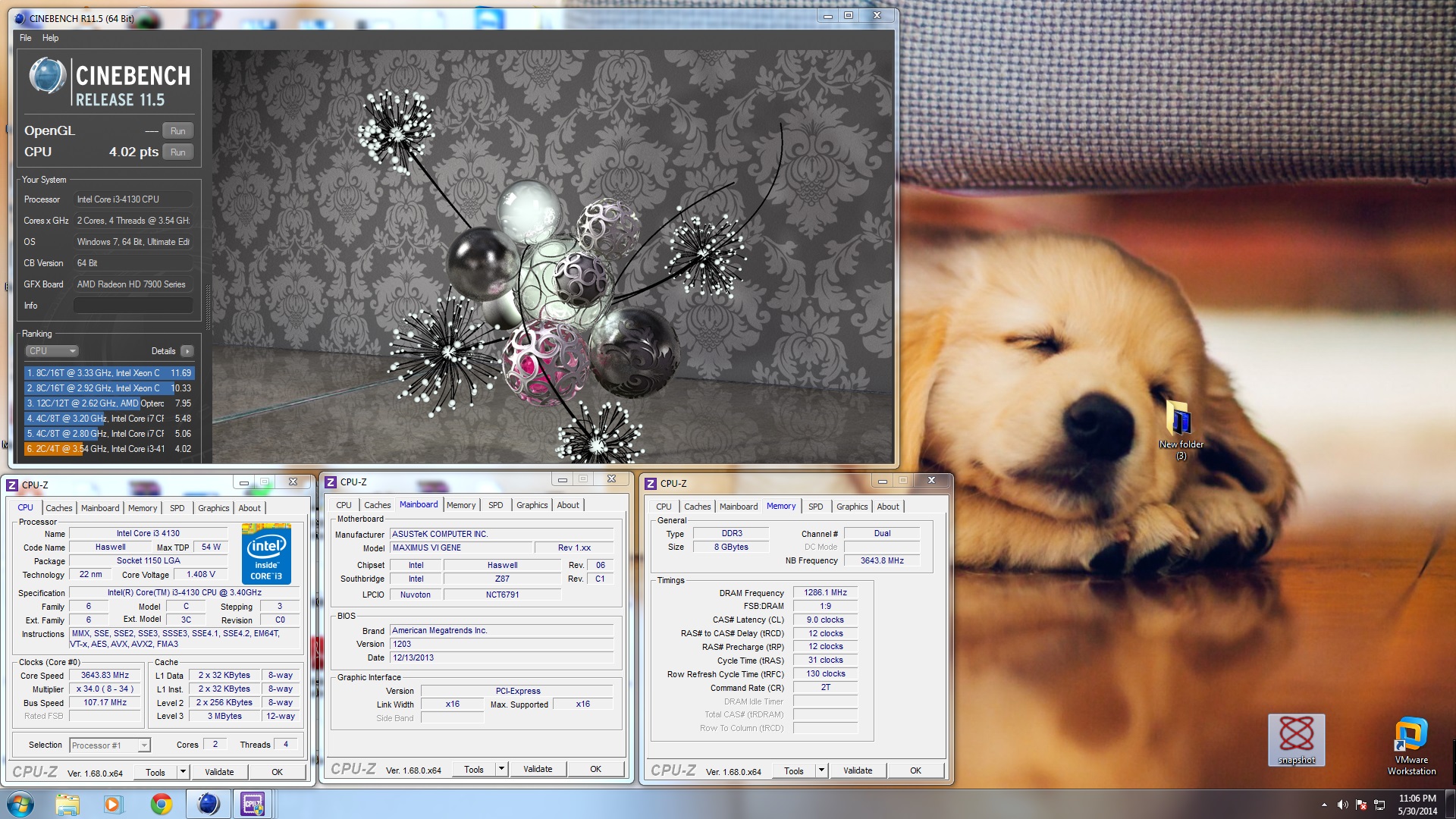Show hidden system tray icons
This screenshot has width=1456, height=819.
[x=1324, y=805]
